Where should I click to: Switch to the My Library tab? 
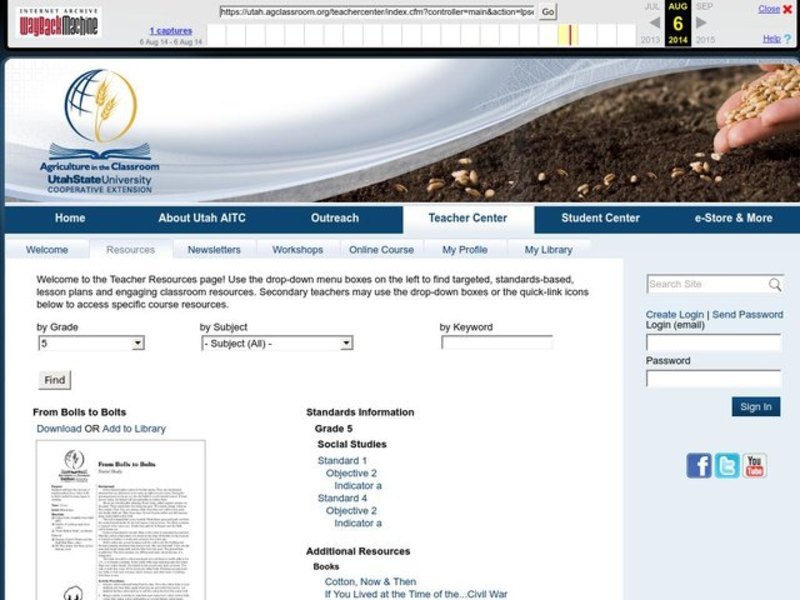pyautogui.click(x=548, y=250)
